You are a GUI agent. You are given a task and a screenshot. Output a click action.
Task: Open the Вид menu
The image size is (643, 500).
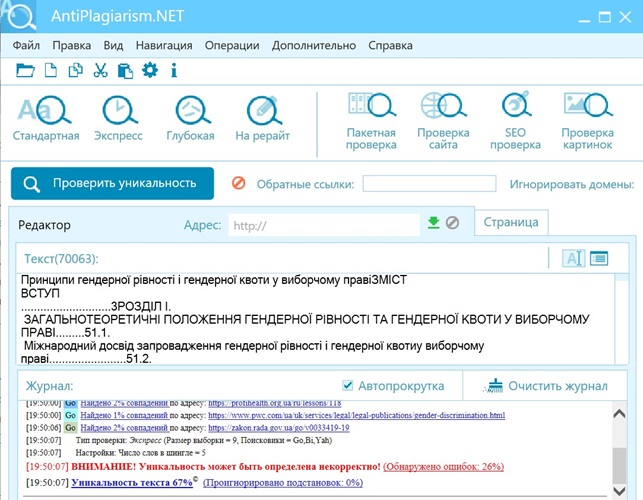113,45
